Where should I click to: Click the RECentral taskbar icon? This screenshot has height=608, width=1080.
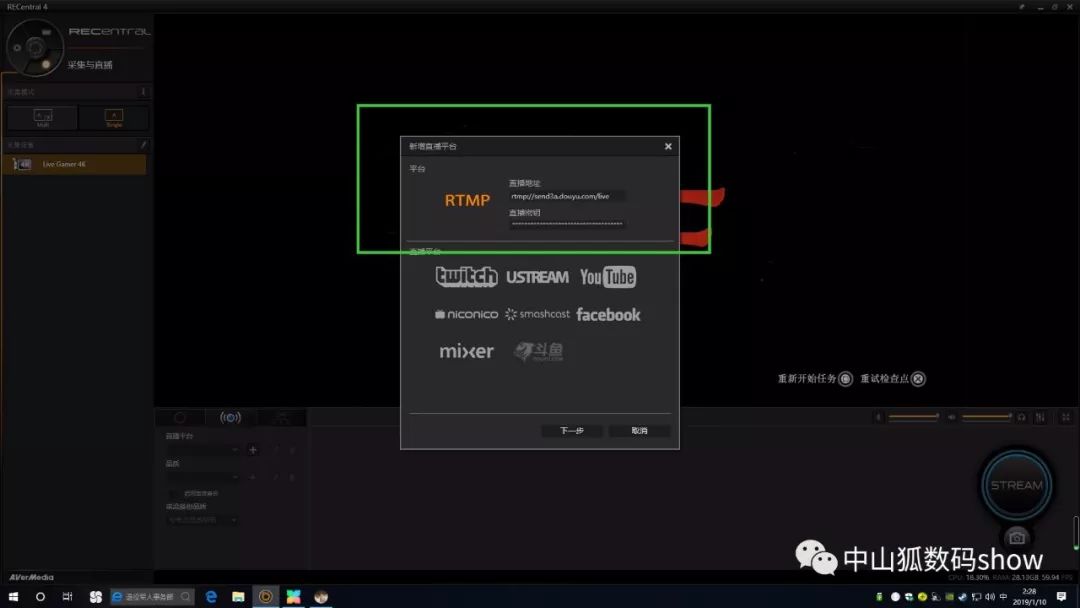265,596
